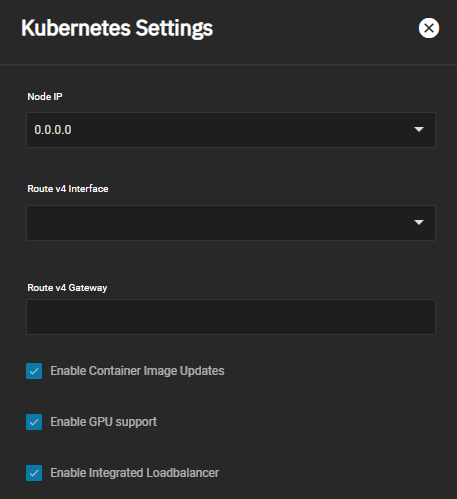Click the Node IP label
The image size is (457, 499).
[x=45, y=97]
